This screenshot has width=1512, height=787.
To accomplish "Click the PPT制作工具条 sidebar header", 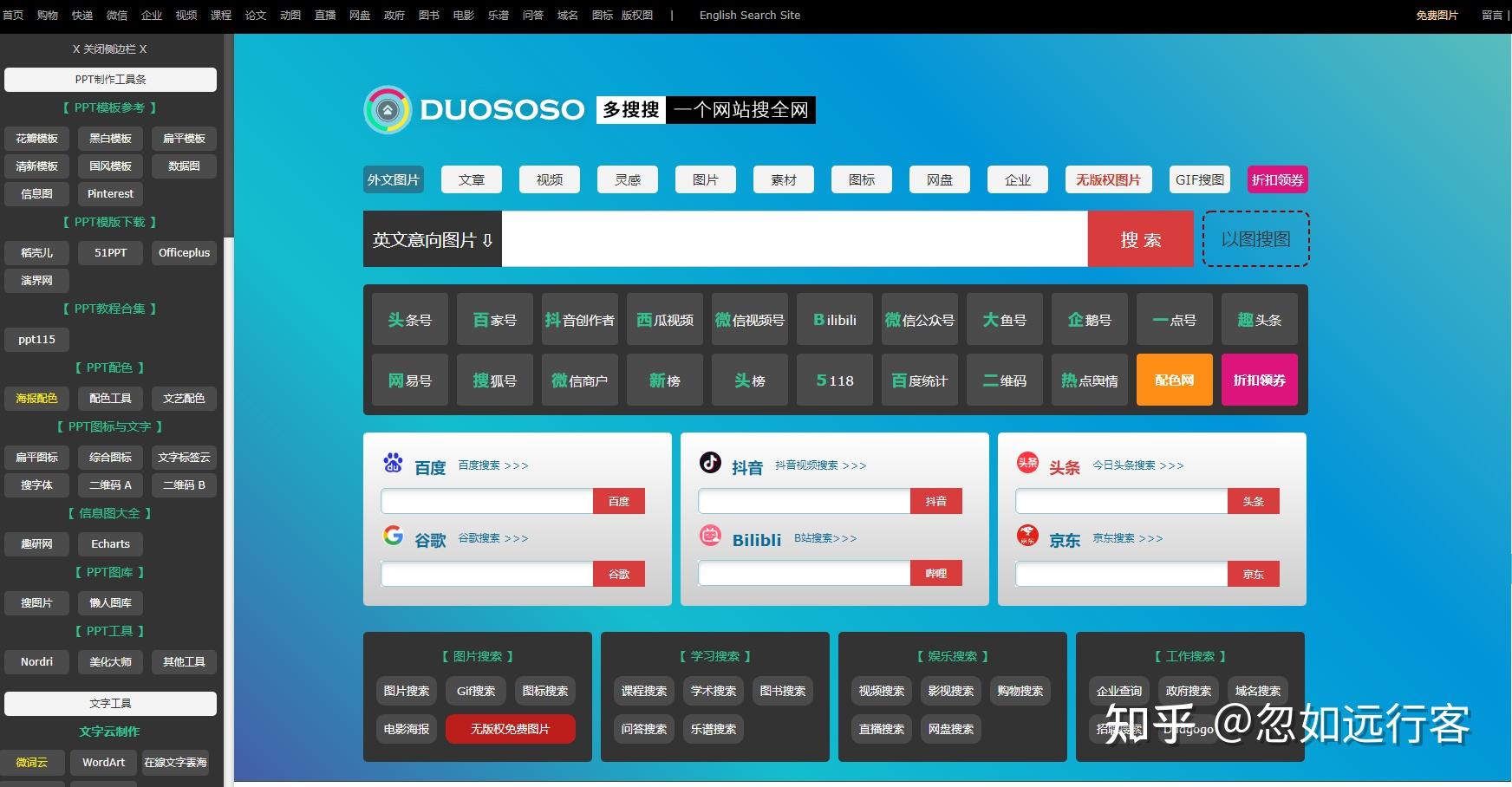I will [111, 79].
